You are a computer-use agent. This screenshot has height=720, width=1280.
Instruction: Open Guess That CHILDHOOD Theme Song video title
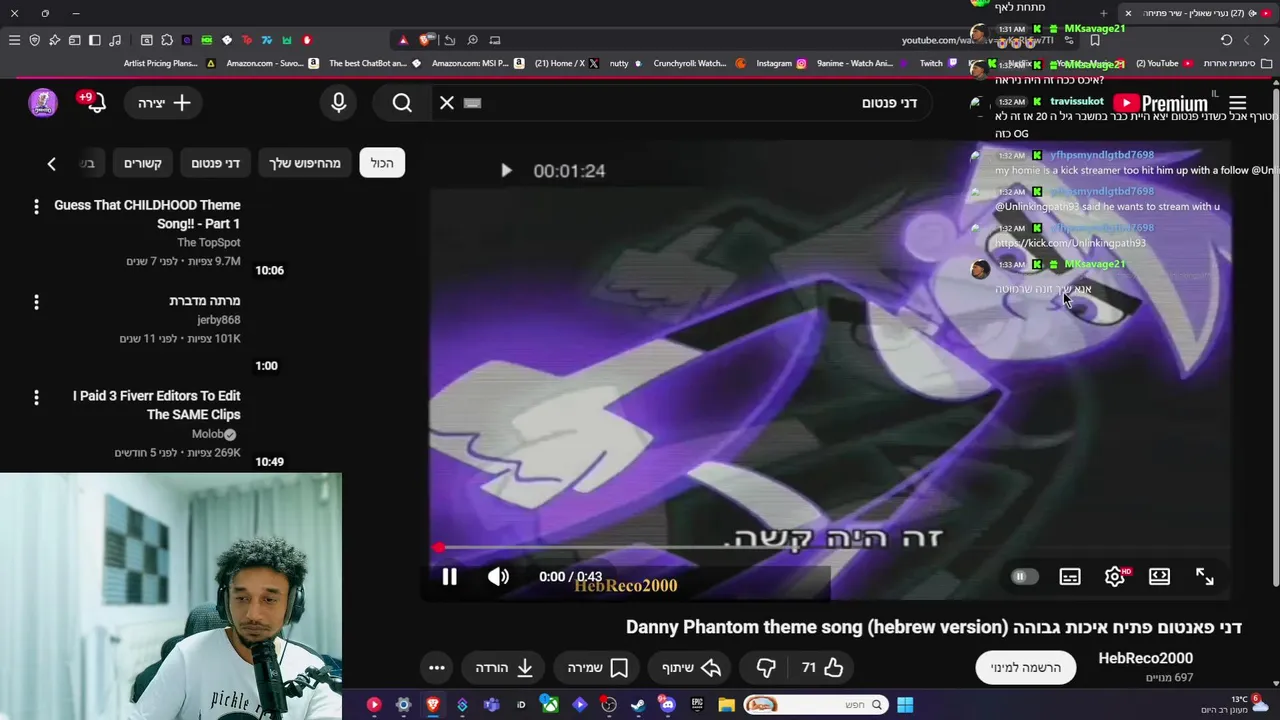[x=147, y=214]
